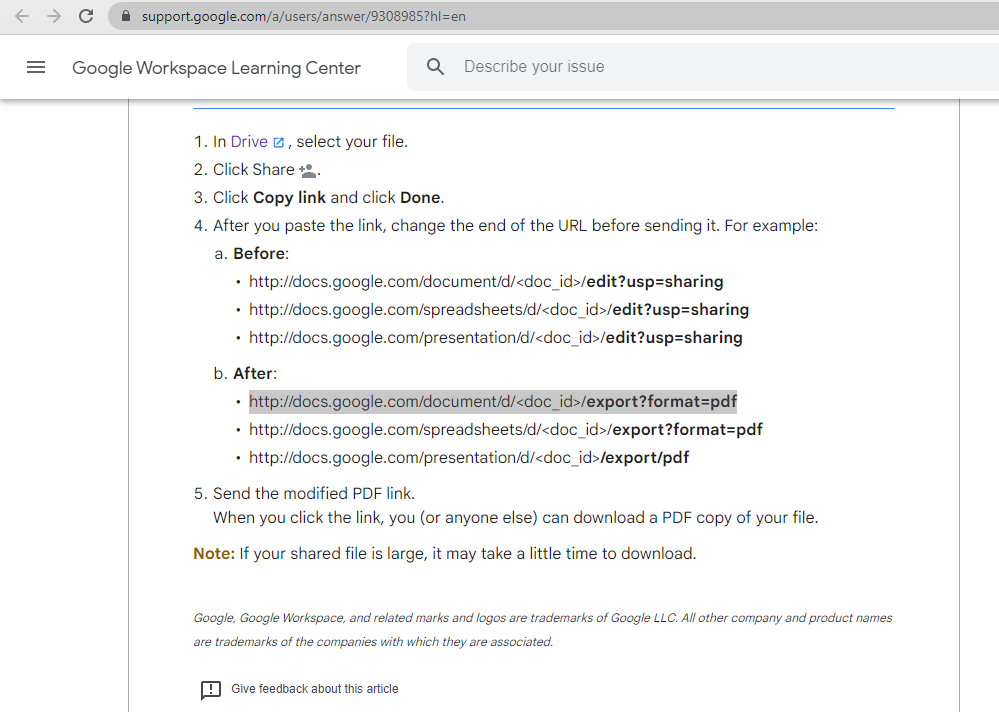The width and height of the screenshot is (999, 712).
Task: Click the search magnifier icon
Action: coord(435,66)
